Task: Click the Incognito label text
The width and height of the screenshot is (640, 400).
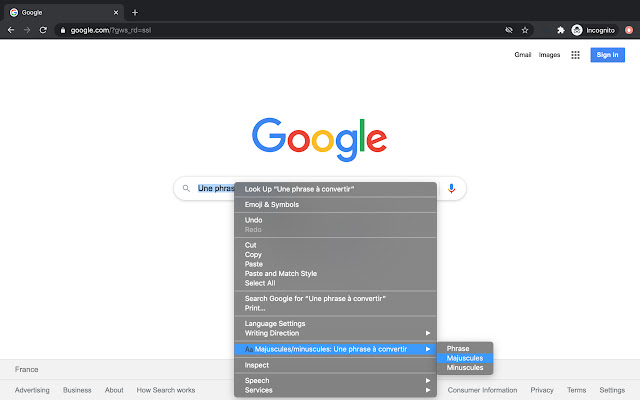Action: pos(600,30)
